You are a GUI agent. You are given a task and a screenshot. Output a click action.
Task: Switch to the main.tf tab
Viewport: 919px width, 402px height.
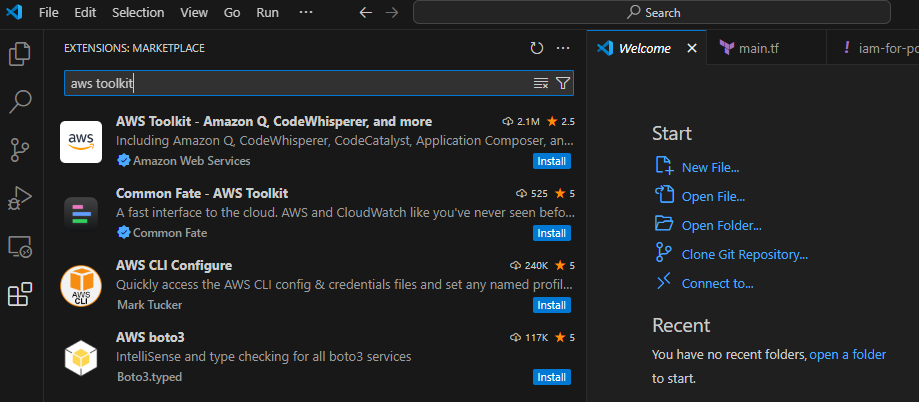point(758,48)
